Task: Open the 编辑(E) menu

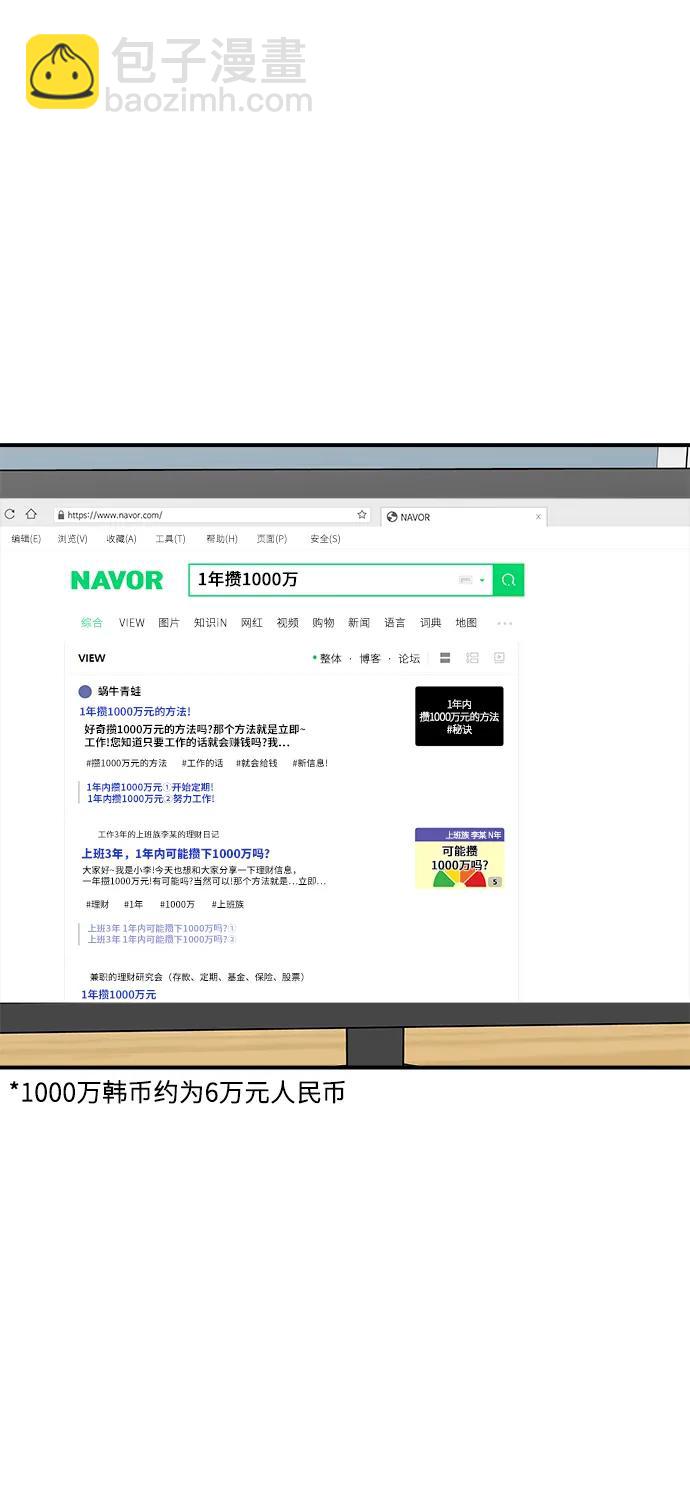Action: (x=26, y=539)
